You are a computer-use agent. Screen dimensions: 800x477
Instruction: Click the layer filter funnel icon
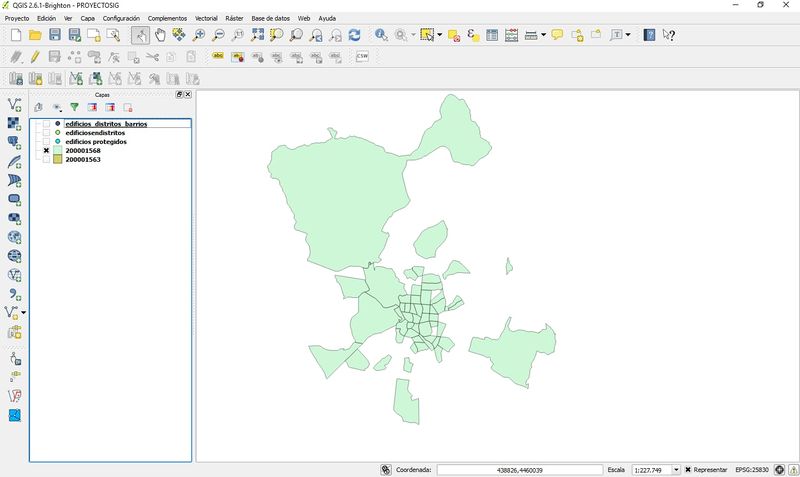74,107
